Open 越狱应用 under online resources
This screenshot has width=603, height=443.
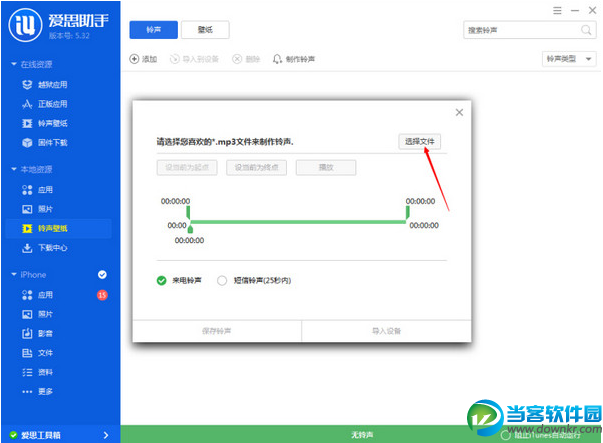(45, 85)
